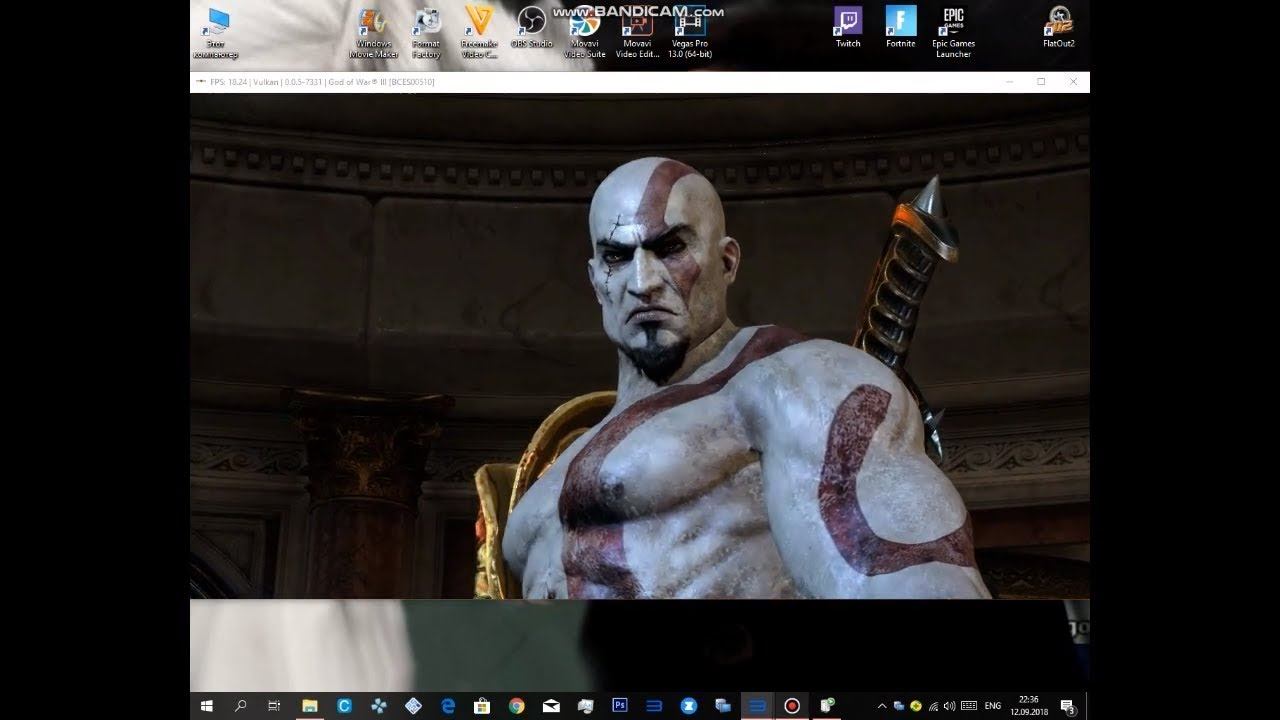Open the blue C app on the taskbar

[345, 705]
